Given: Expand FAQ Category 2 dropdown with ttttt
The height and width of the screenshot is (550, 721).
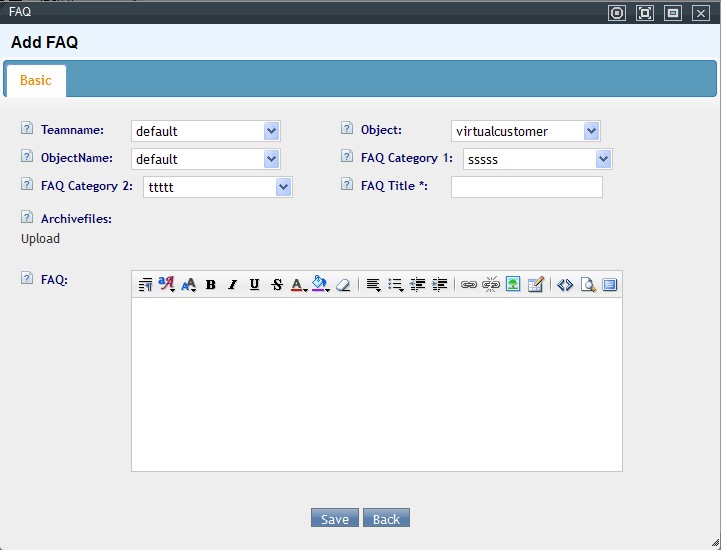Looking at the screenshot, I should [x=283, y=187].
